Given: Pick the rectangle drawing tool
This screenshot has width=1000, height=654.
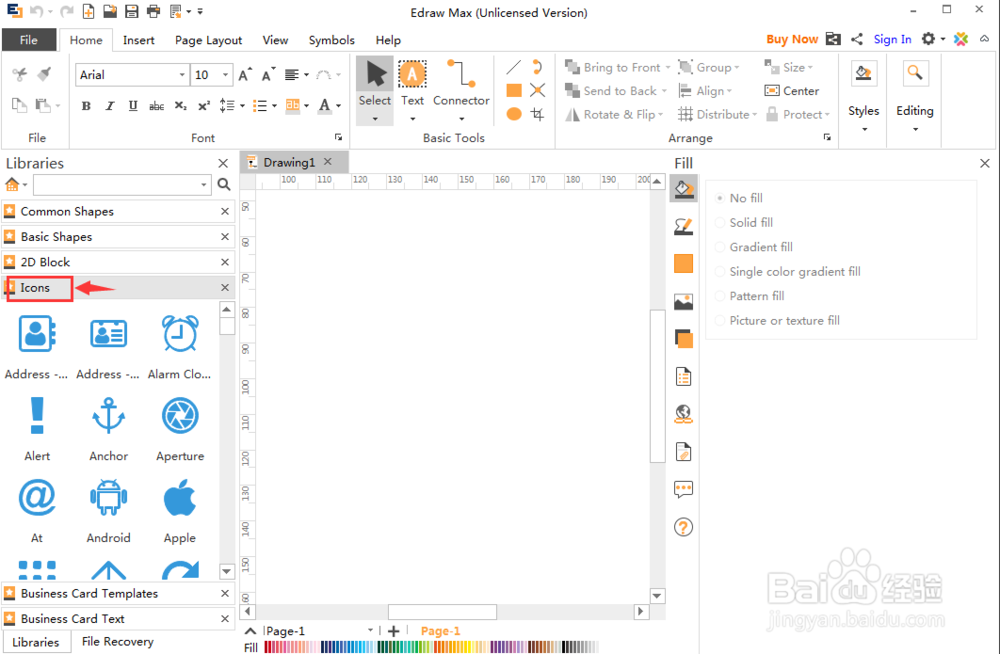Looking at the screenshot, I should coord(514,91).
